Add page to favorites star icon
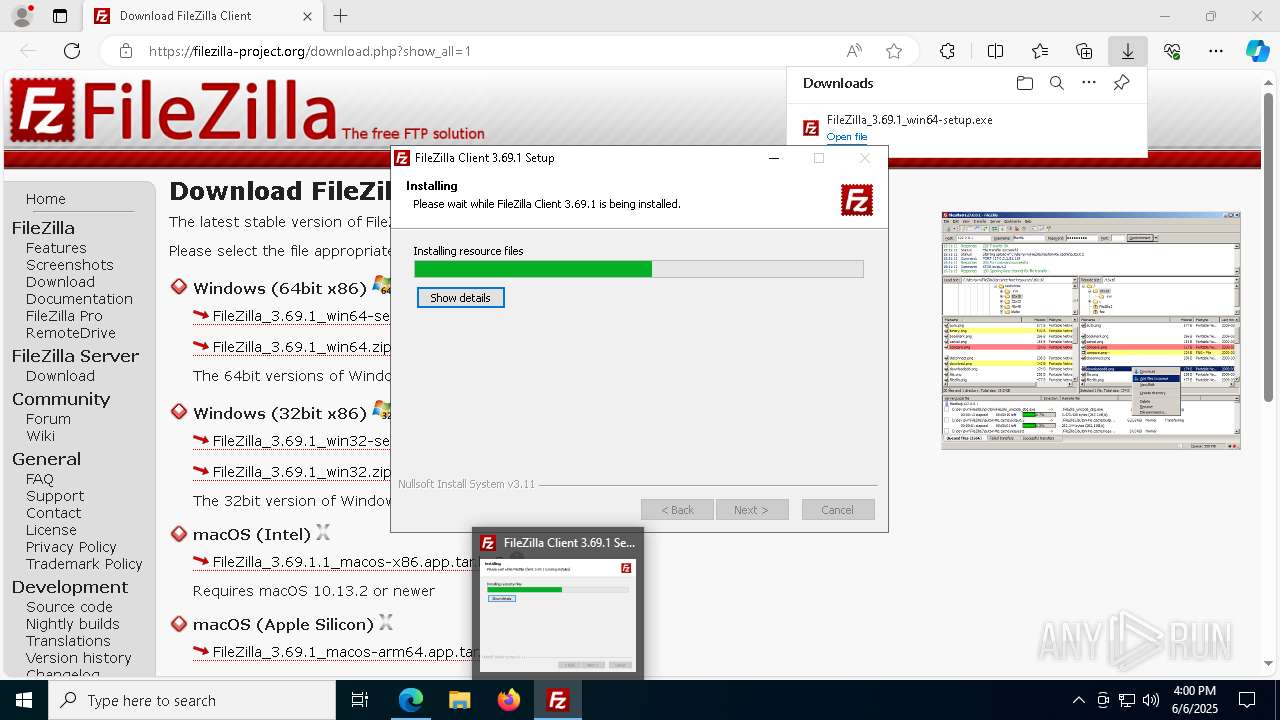The image size is (1280, 720). pyautogui.click(x=894, y=51)
